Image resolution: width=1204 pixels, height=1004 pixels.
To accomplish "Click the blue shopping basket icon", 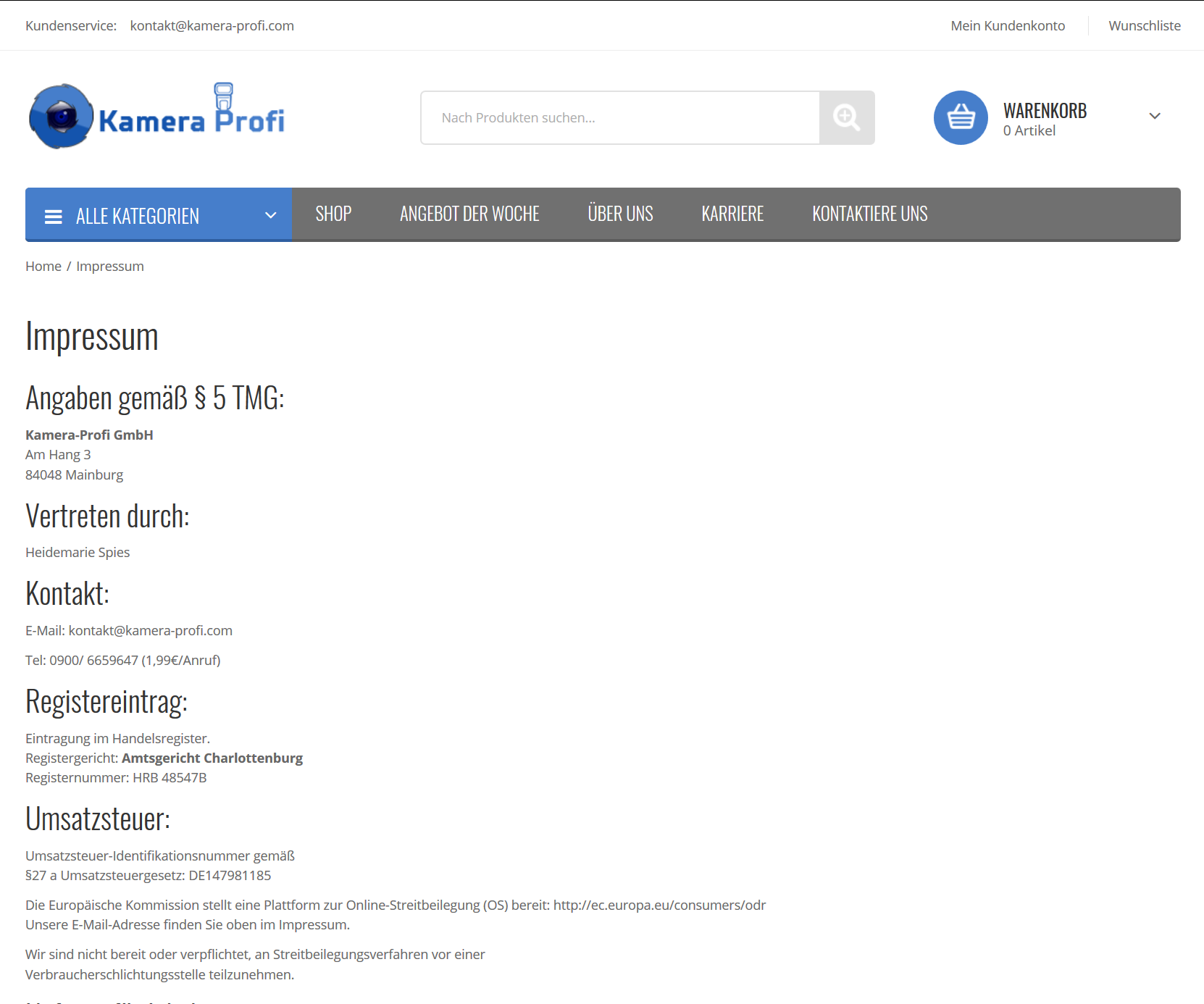I will pos(961,117).
